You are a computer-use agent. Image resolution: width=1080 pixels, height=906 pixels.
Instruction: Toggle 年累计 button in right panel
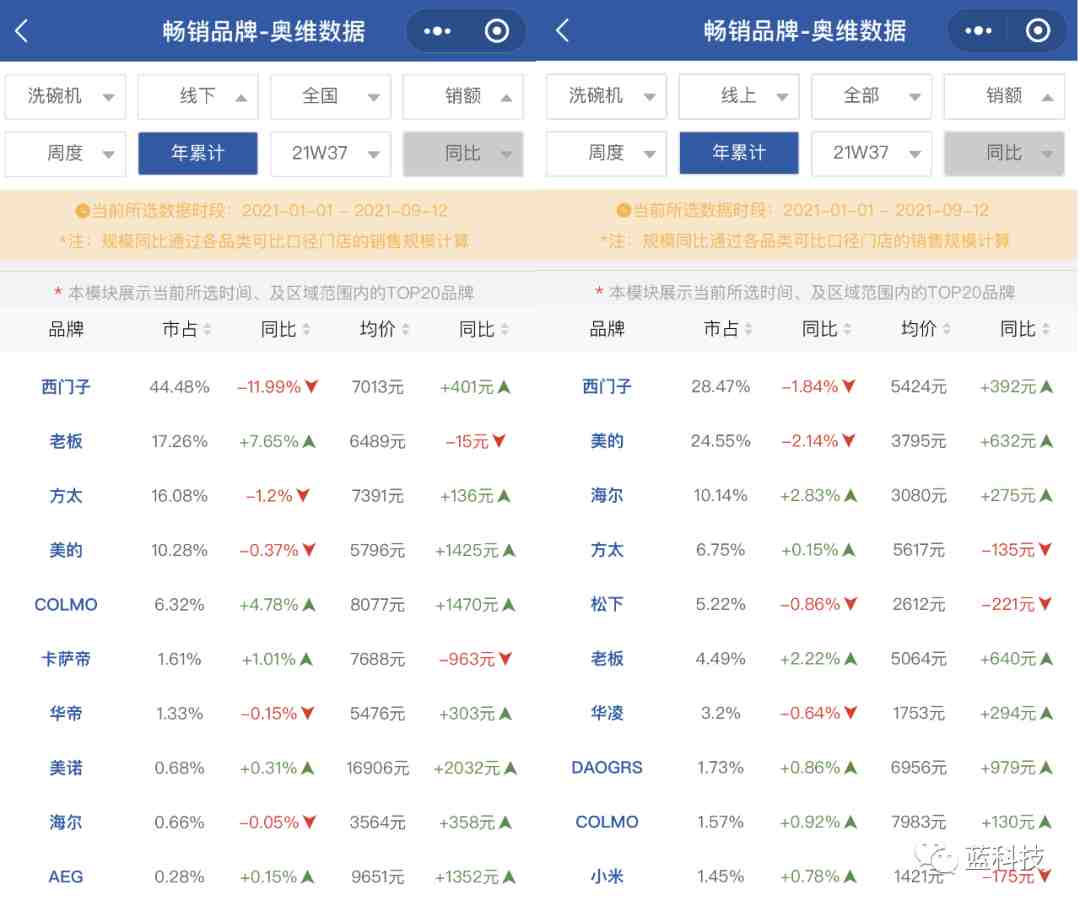pyautogui.click(x=739, y=153)
